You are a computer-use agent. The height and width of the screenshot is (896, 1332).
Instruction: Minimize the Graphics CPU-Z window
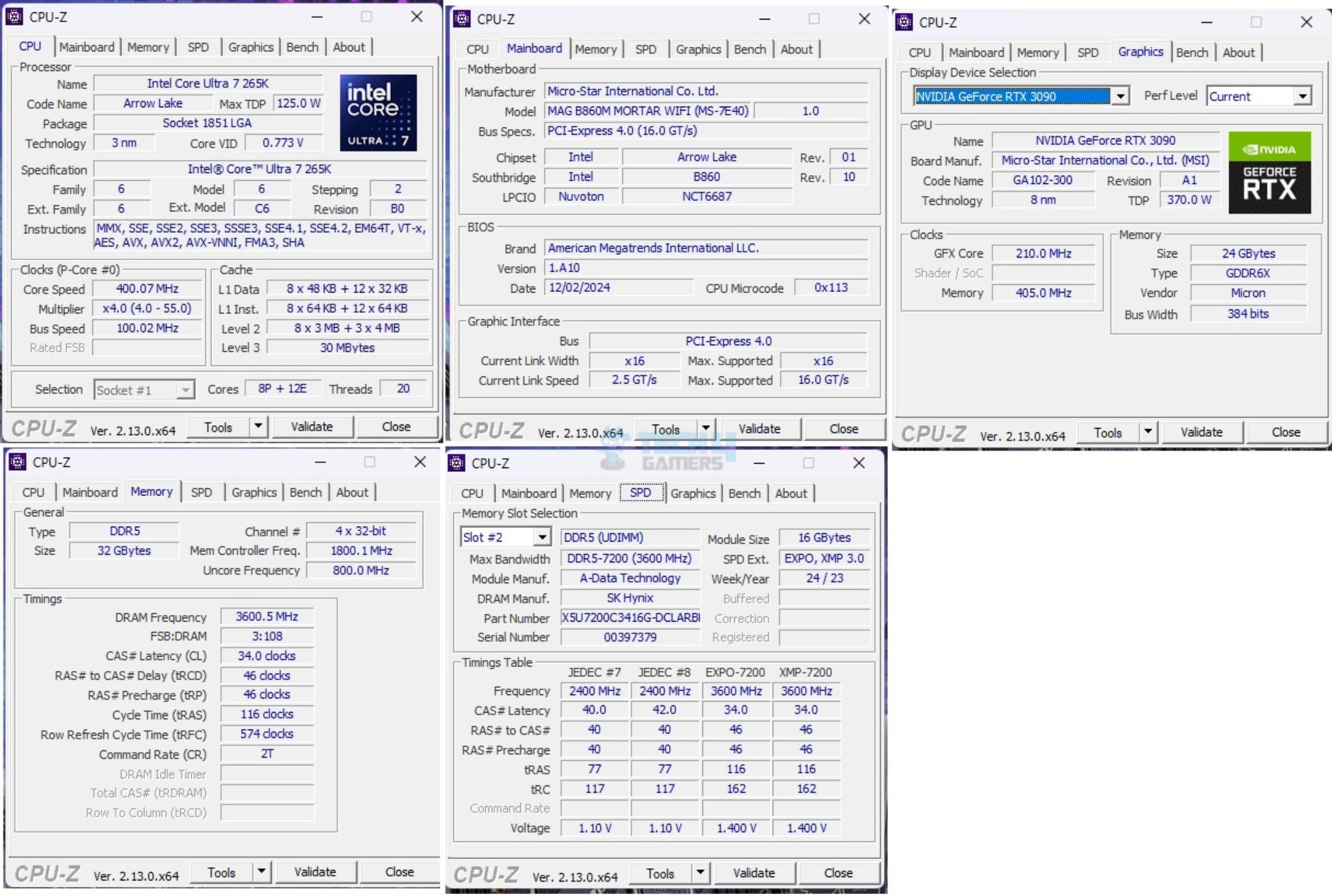tap(1206, 22)
